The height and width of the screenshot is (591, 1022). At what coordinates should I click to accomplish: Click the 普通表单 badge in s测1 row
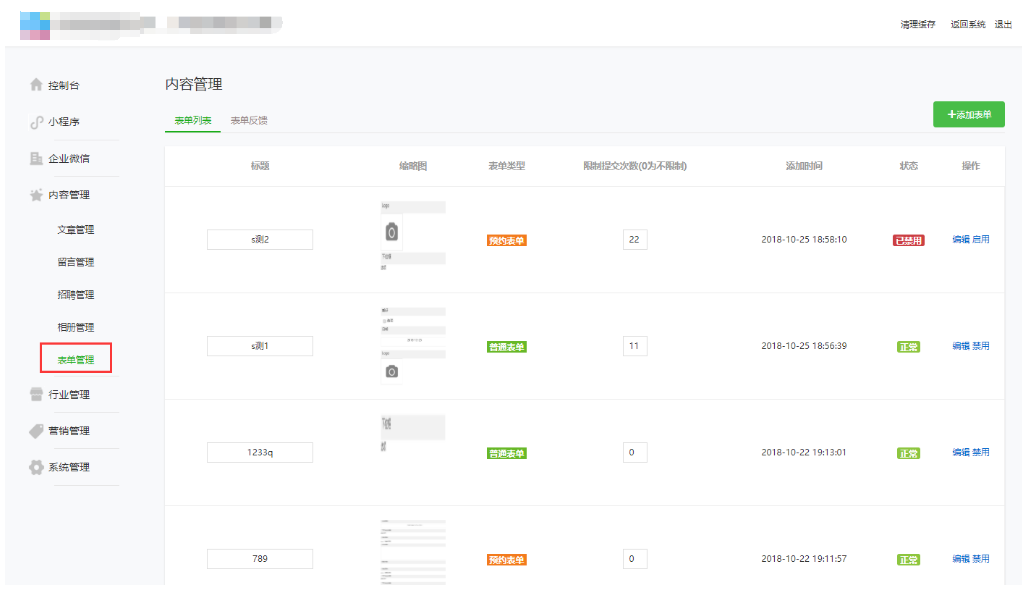pyautogui.click(x=506, y=347)
